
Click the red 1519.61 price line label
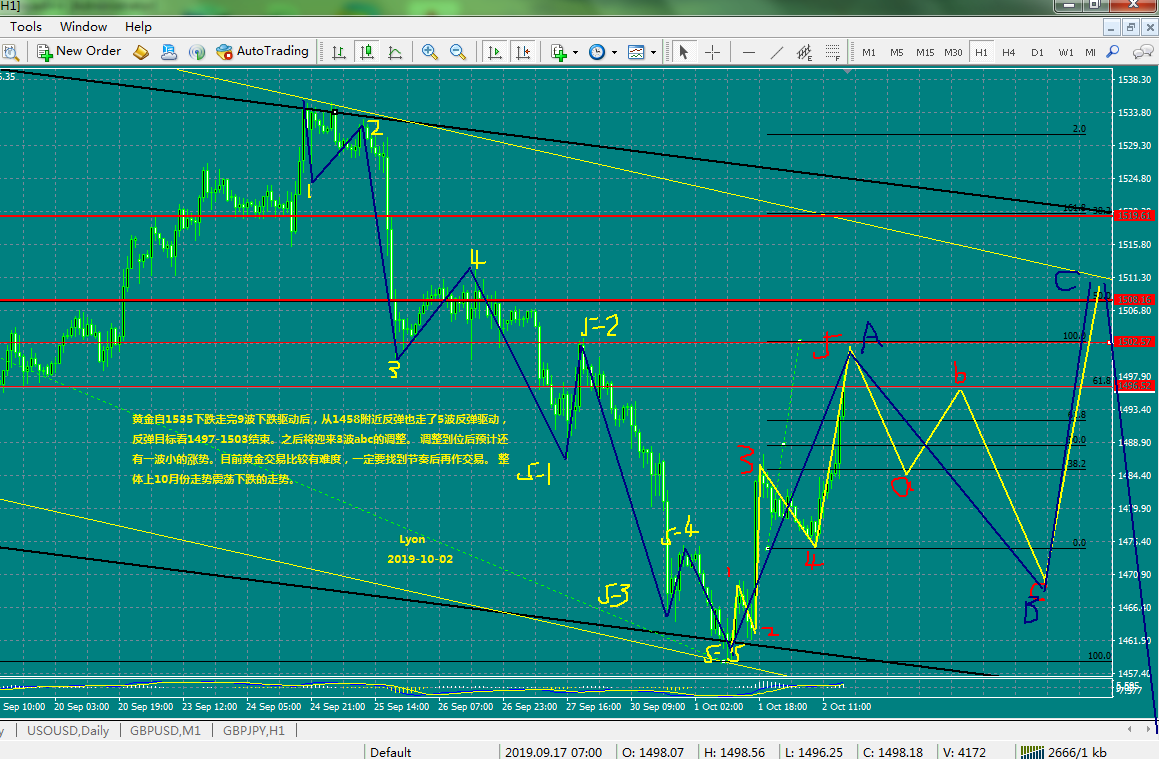click(1133, 216)
